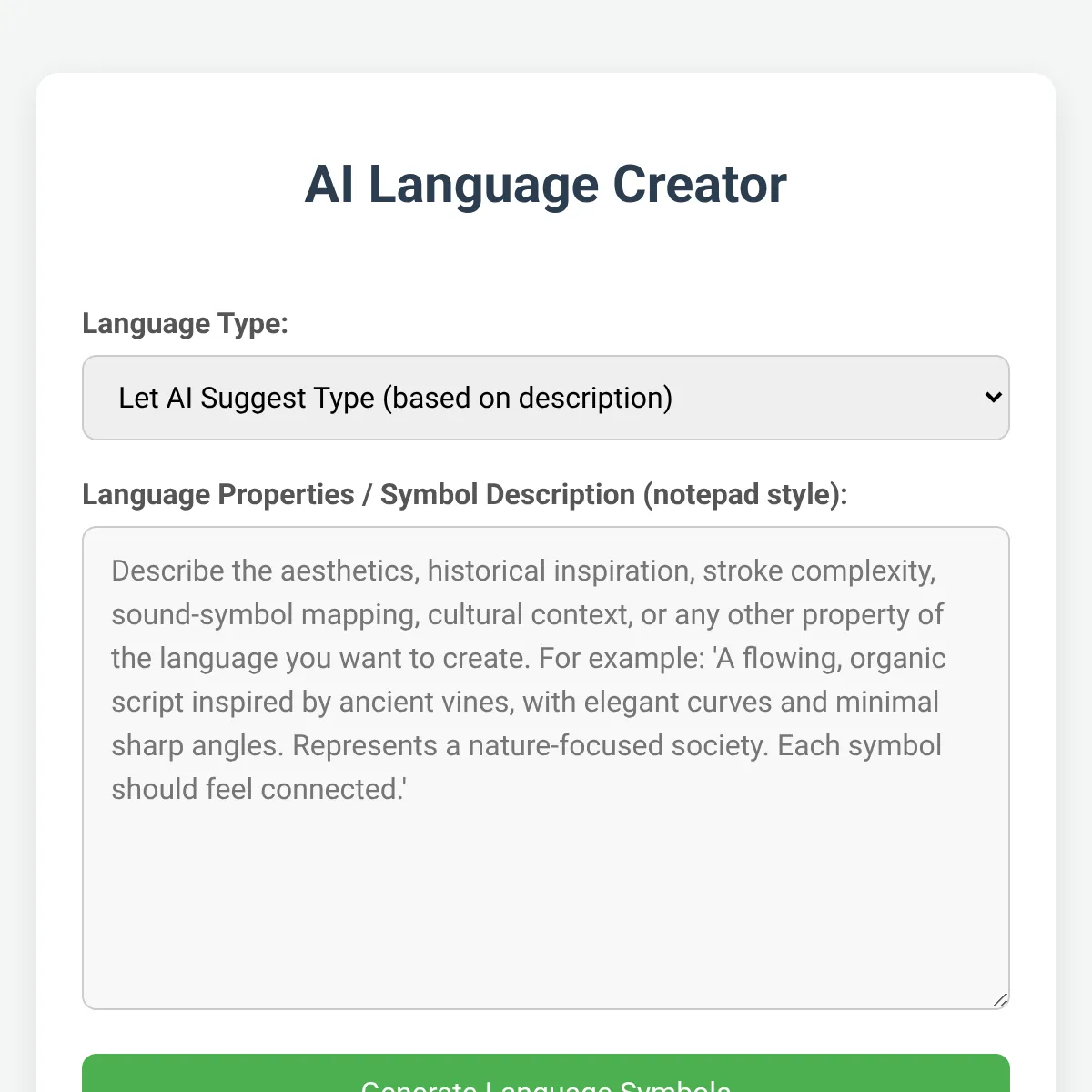Click the 'Language Properties / Symbol Description' label
Viewport: 1092px width, 1092px height.
359,494
